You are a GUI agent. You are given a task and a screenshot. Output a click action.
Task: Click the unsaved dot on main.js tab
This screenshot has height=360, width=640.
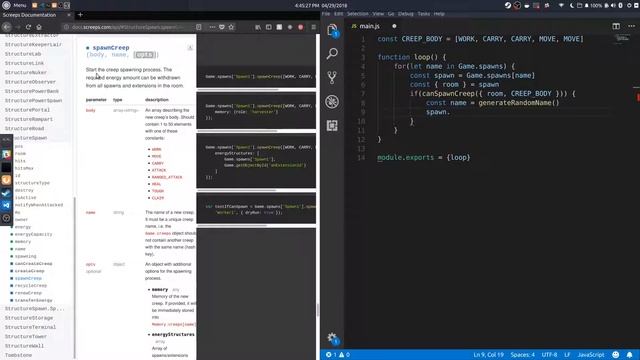pyautogui.click(x=394, y=26)
